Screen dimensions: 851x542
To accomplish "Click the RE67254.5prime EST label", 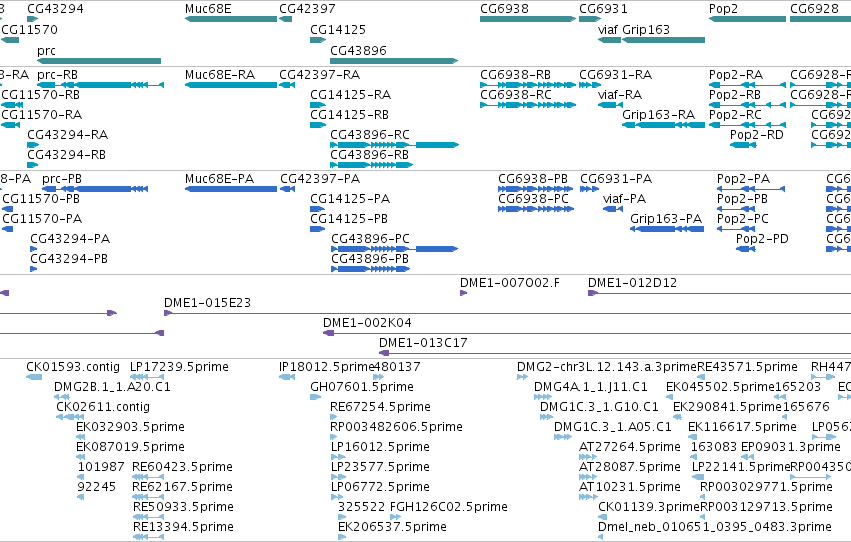I will point(380,407).
